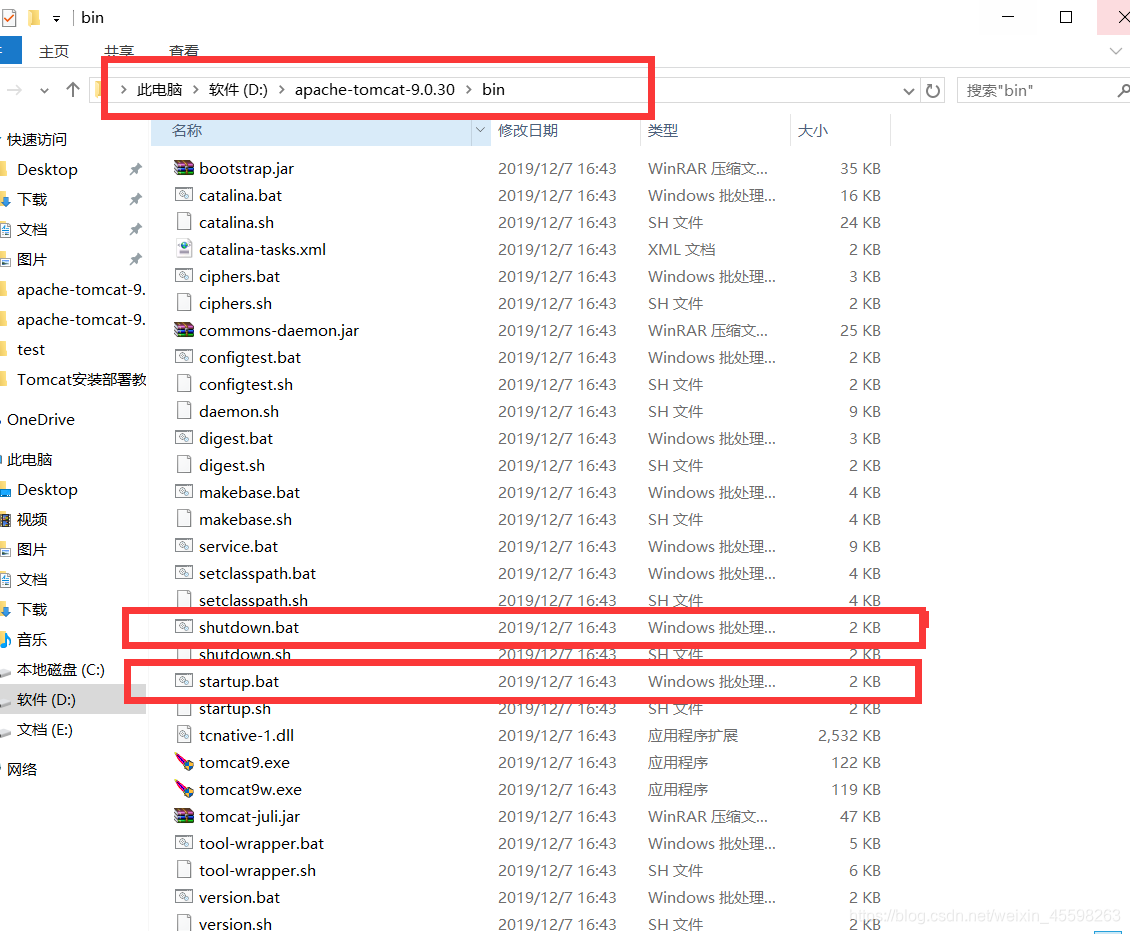
Task: Open the 名称 column filter dropdown
Action: (x=480, y=130)
